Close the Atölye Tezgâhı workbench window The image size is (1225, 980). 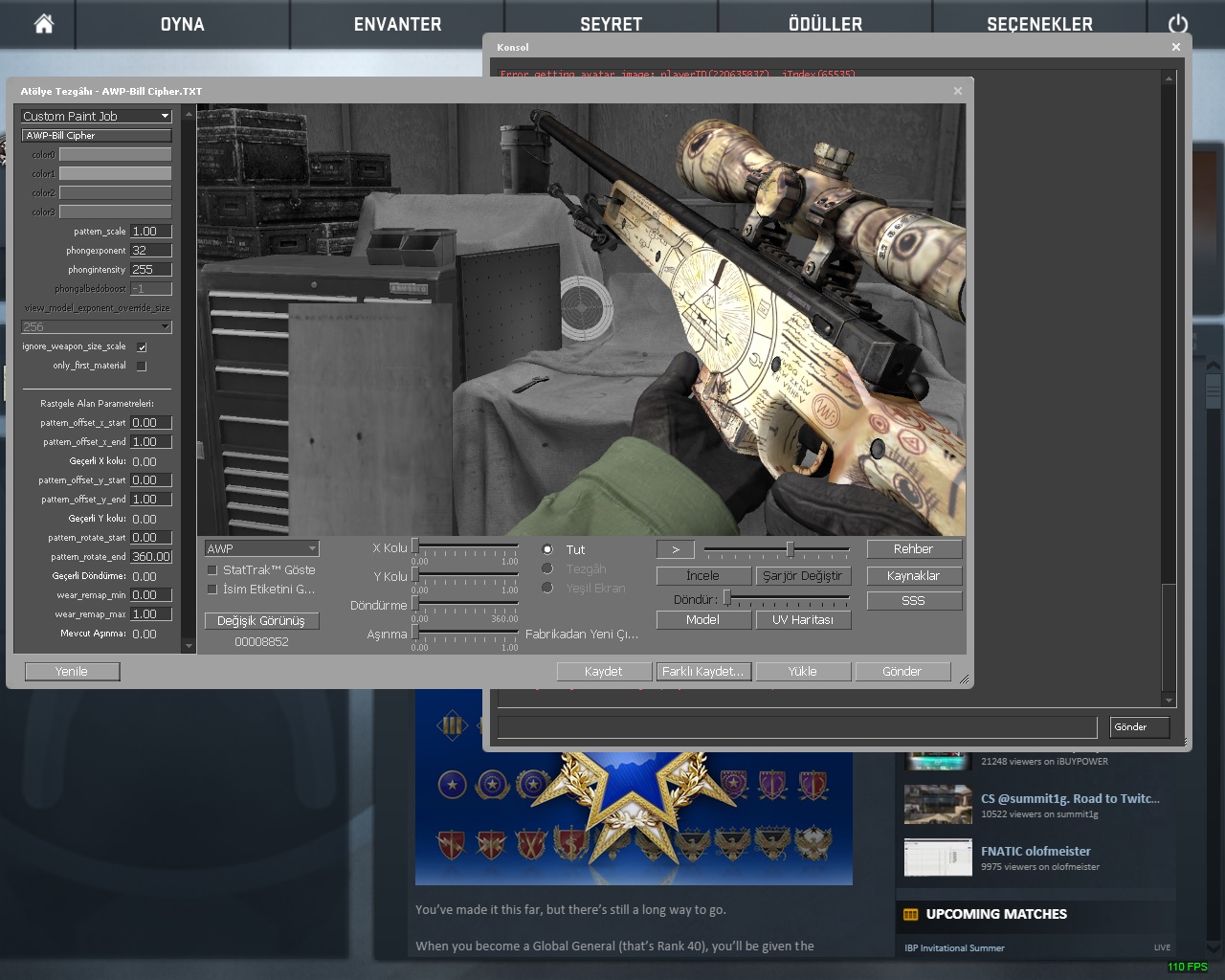(958, 91)
